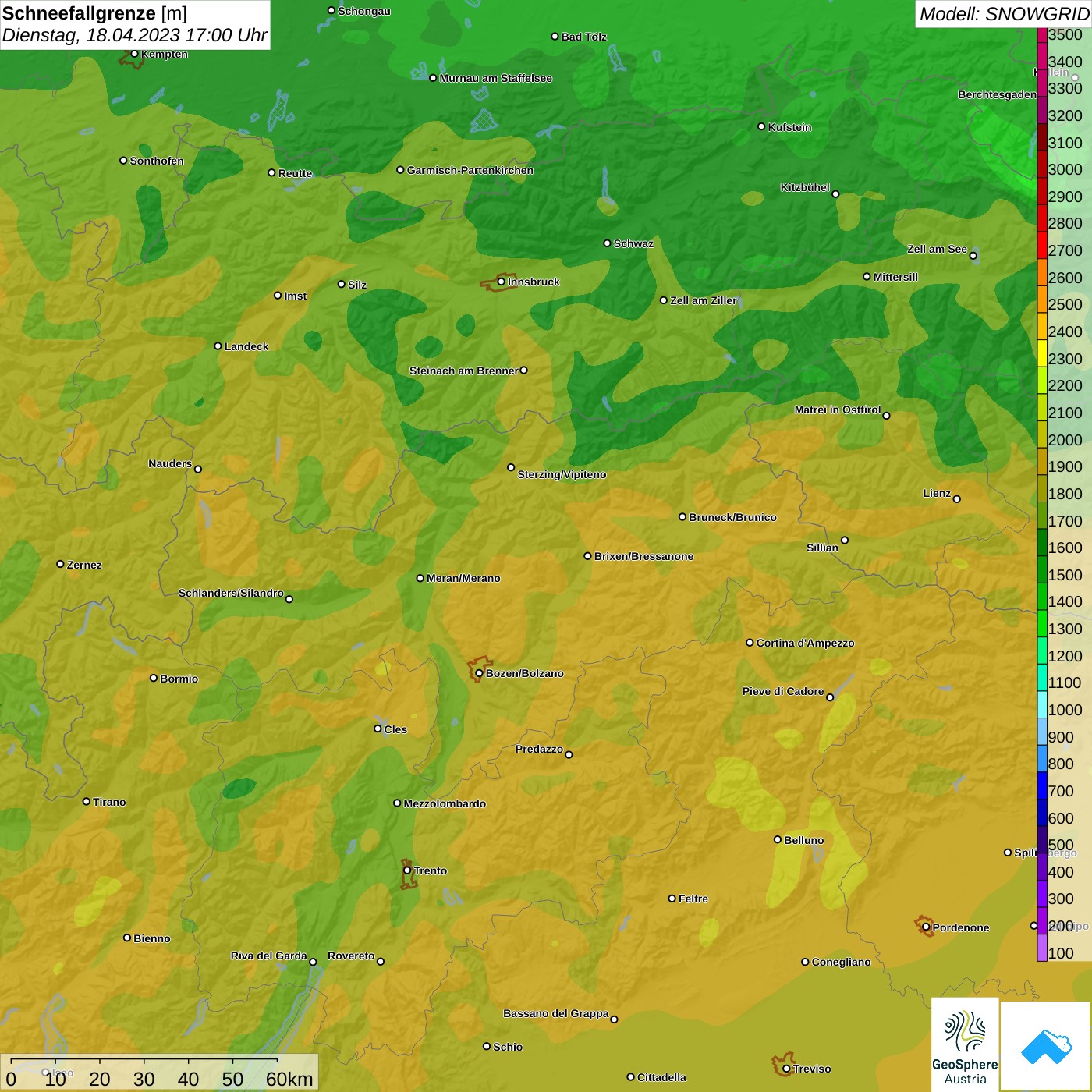Click the GeoSphere Austria logo
1092x1092 pixels.
point(965,1044)
